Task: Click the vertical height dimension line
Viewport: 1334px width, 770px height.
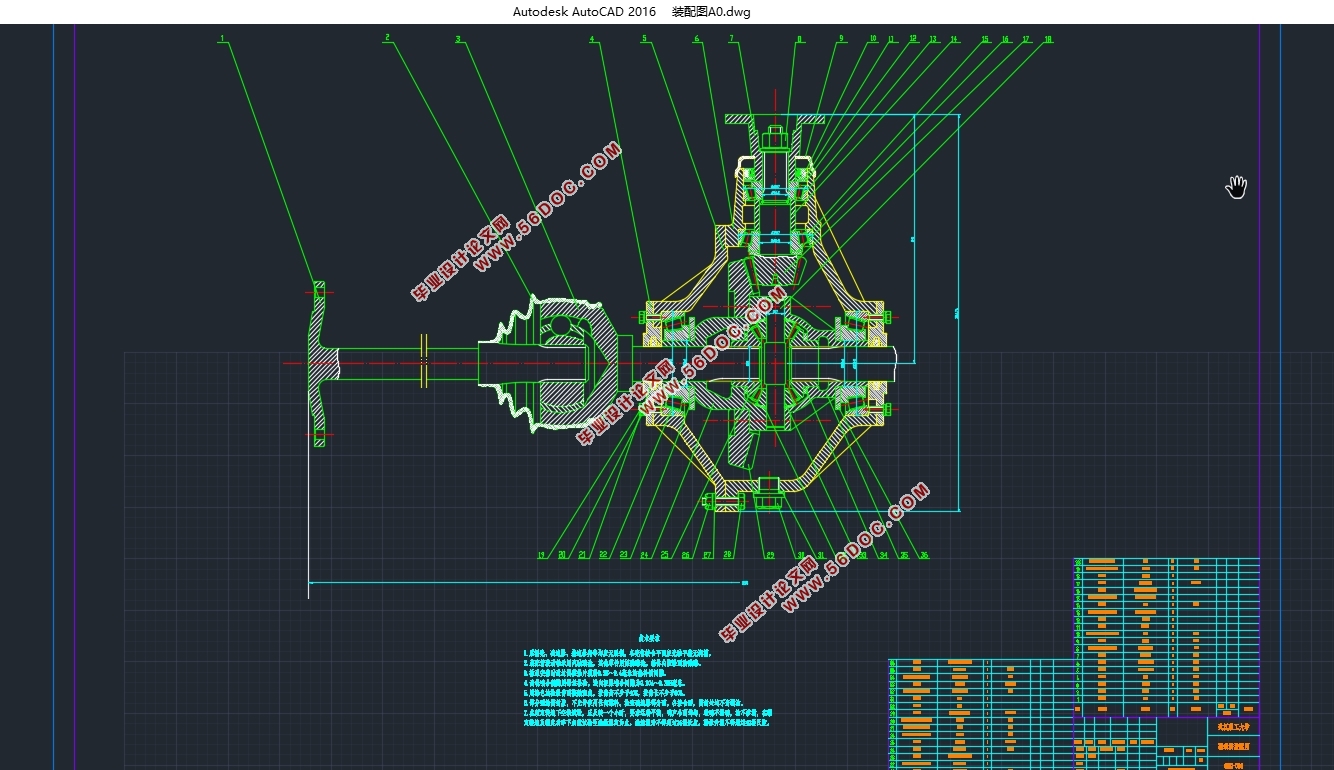Action: pyautogui.click(x=959, y=312)
